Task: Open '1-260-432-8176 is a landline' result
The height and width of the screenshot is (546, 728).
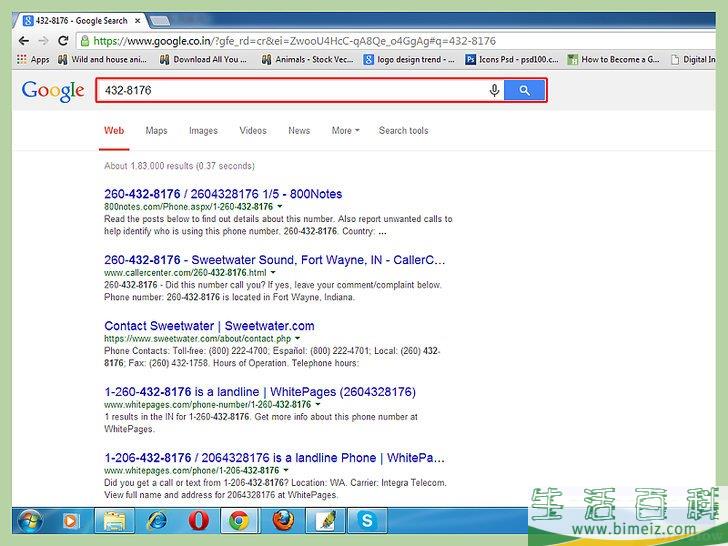Action: (x=260, y=391)
